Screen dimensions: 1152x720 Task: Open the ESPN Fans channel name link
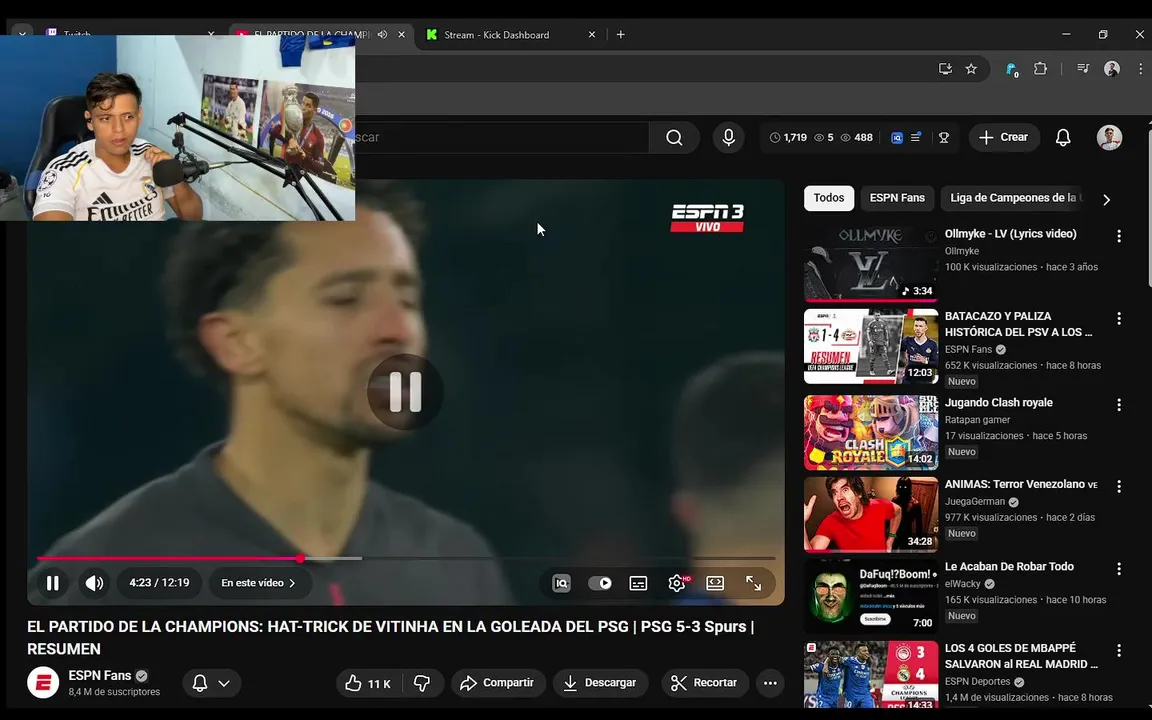tap(100, 675)
